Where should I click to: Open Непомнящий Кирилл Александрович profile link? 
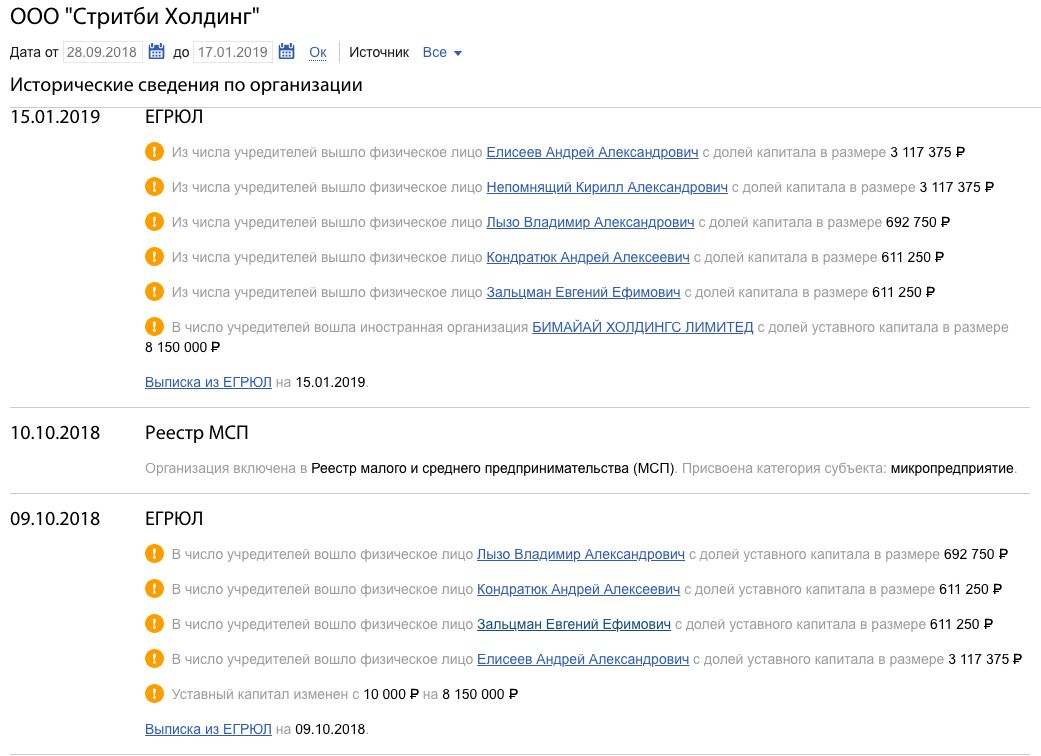[x=607, y=187]
